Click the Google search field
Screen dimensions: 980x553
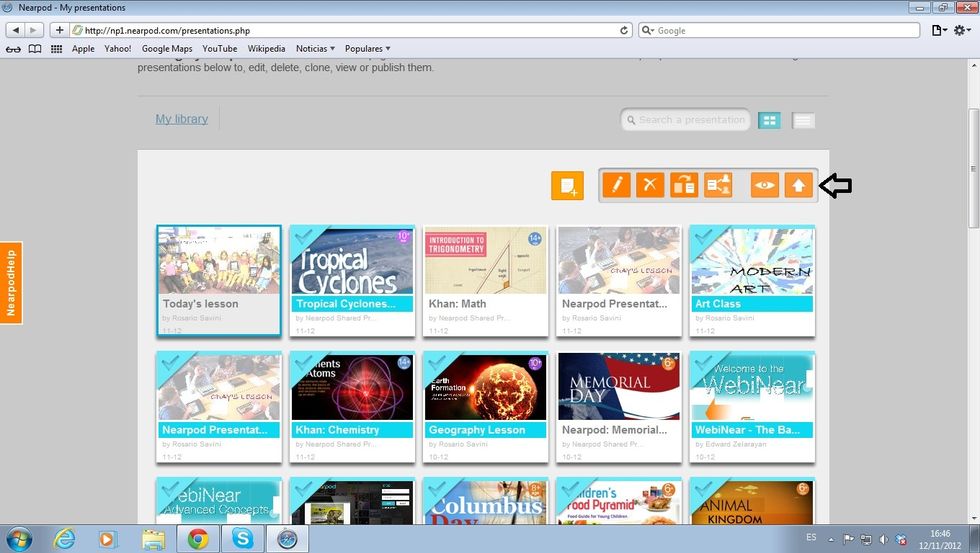pos(779,30)
